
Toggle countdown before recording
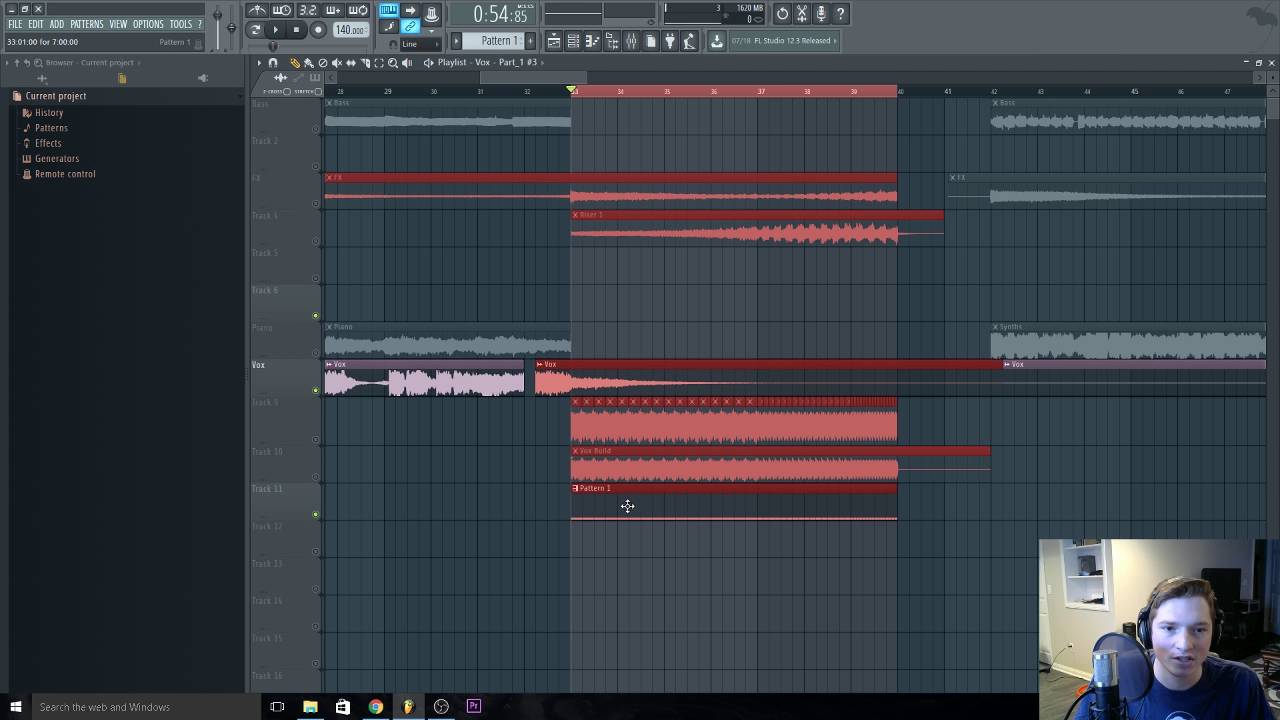coord(308,11)
